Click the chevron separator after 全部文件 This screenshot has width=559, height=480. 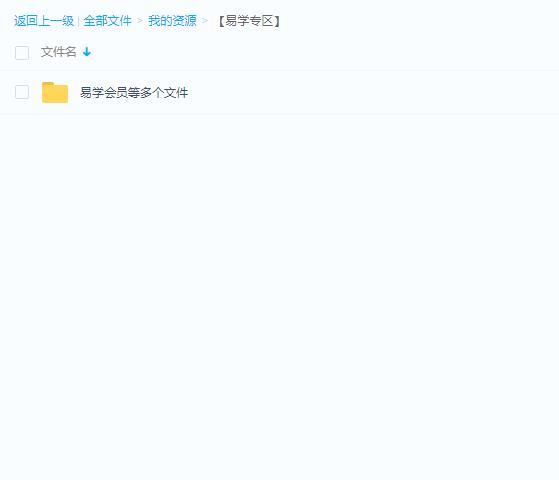coord(140,21)
